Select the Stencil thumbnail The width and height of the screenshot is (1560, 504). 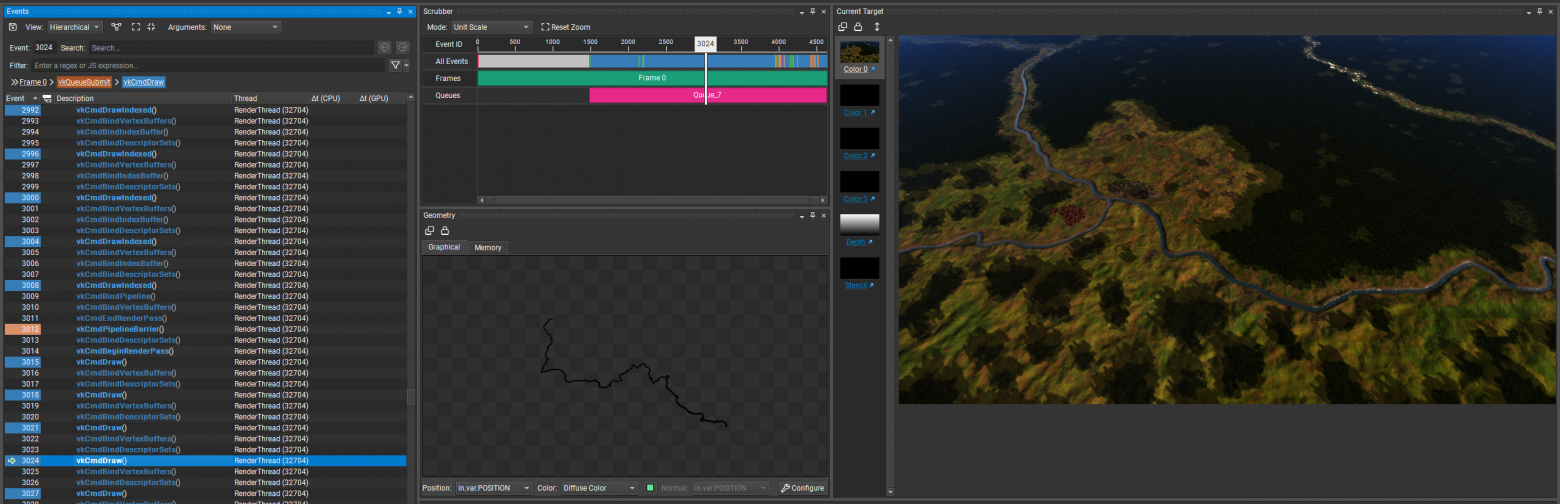(860, 268)
